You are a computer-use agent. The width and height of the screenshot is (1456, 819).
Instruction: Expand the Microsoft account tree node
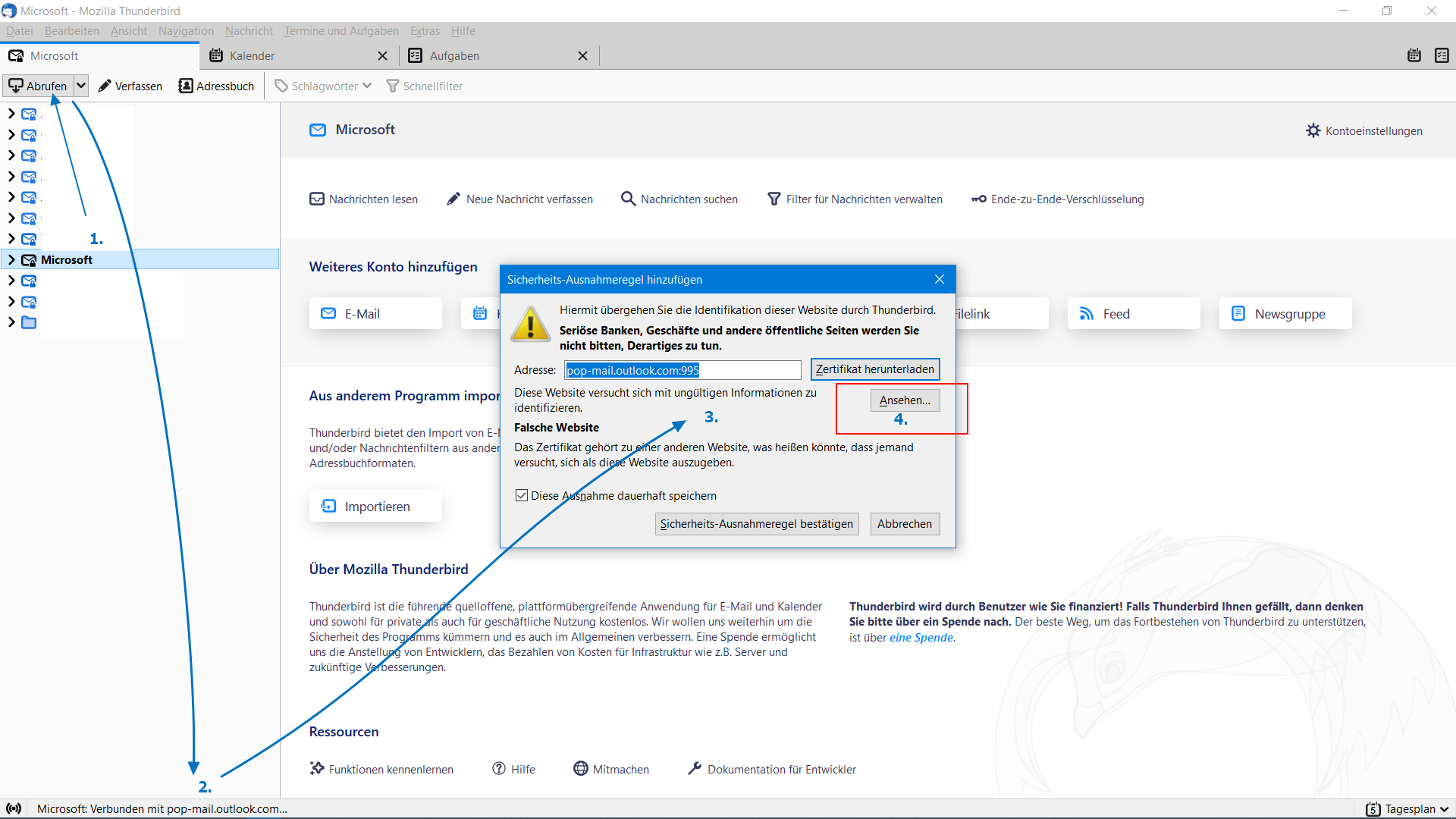pos(11,259)
